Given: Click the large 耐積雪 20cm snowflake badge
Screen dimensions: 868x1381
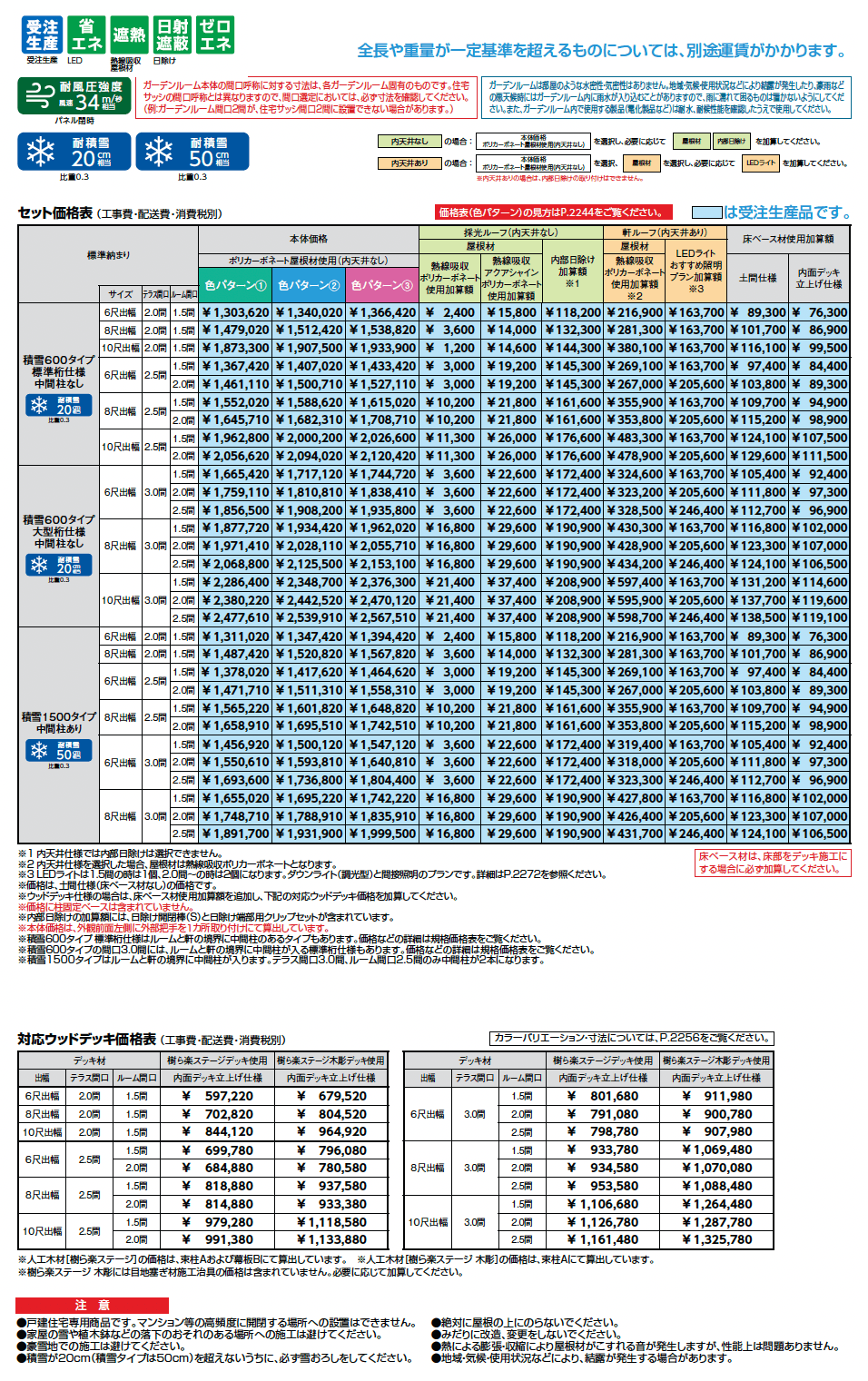Looking at the screenshot, I should (74, 152).
